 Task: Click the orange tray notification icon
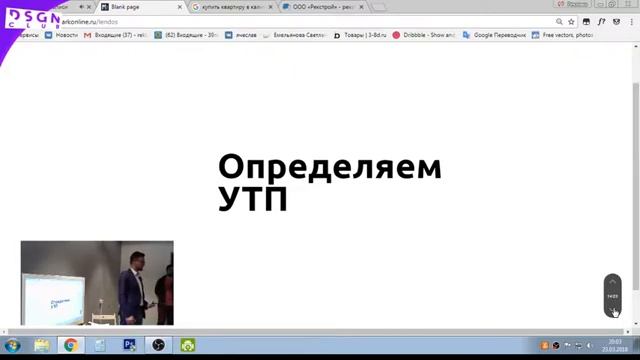click(x=544, y=346)
